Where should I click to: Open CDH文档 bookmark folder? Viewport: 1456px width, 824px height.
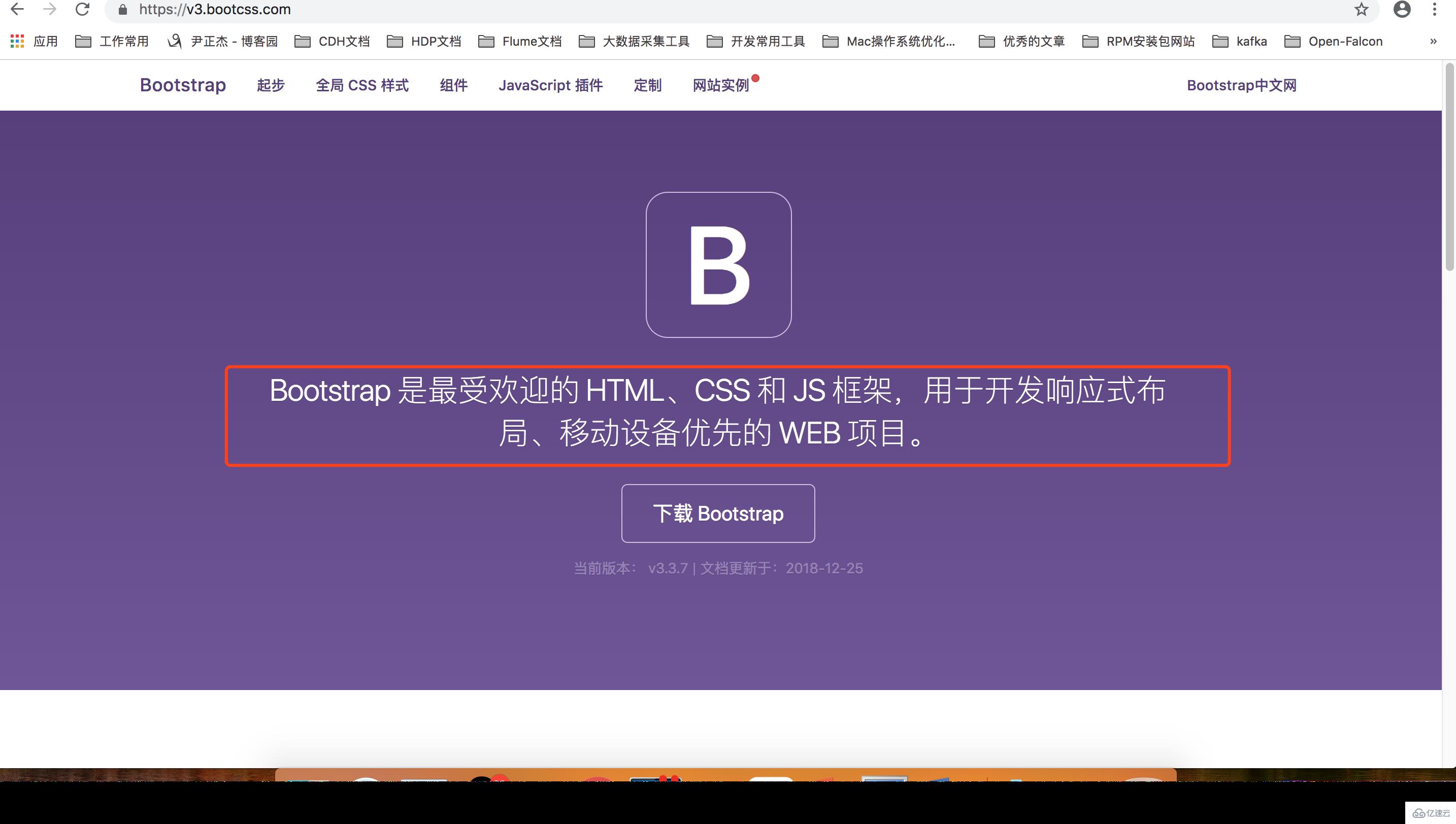(332, 41)
